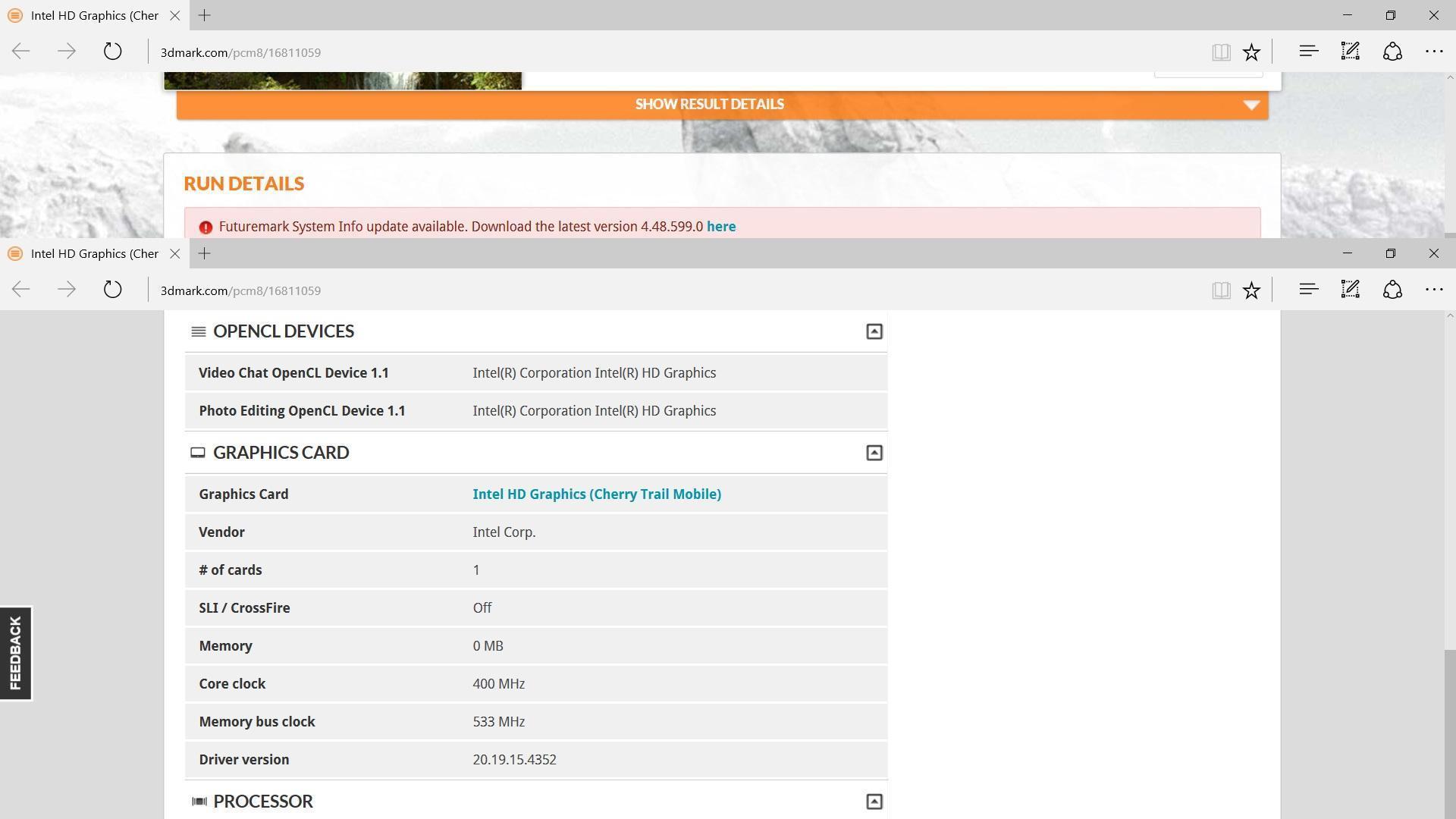
Task: Collapse the Processor section
Action: tap(874, 802)
